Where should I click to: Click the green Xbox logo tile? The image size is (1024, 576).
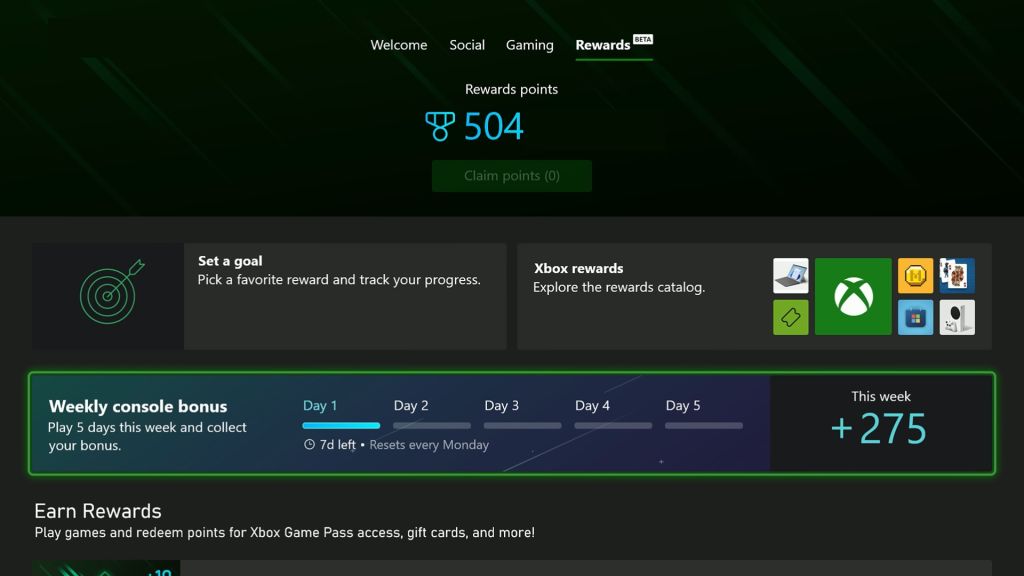[x=853, y=296]
